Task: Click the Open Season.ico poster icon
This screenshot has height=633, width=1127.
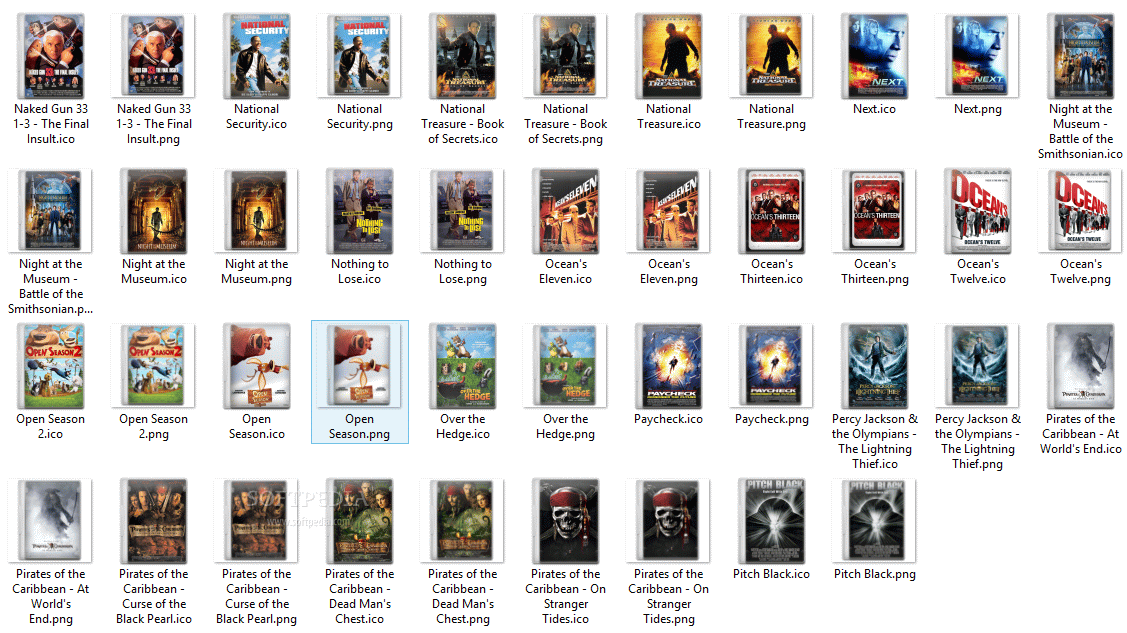Action: tap(257, 366)
